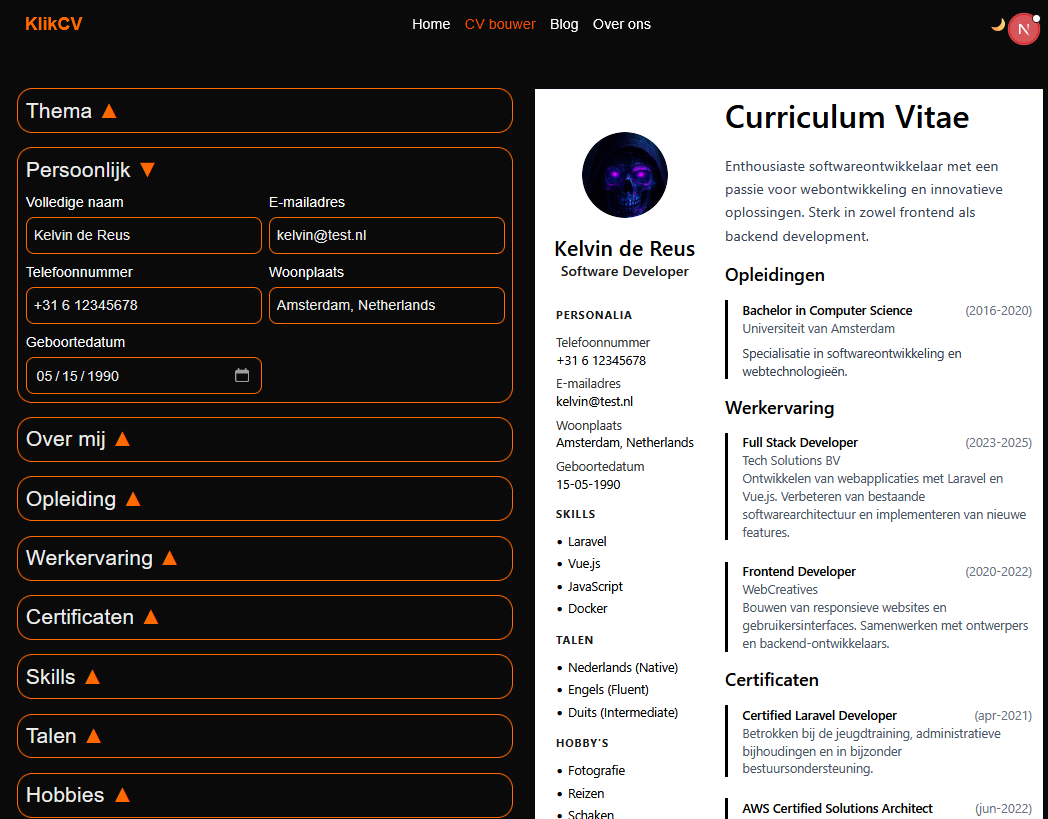Viewport: 1048px width, 819px height.
Task: Focus the E-mailadres input field
Action: (386, 235)
